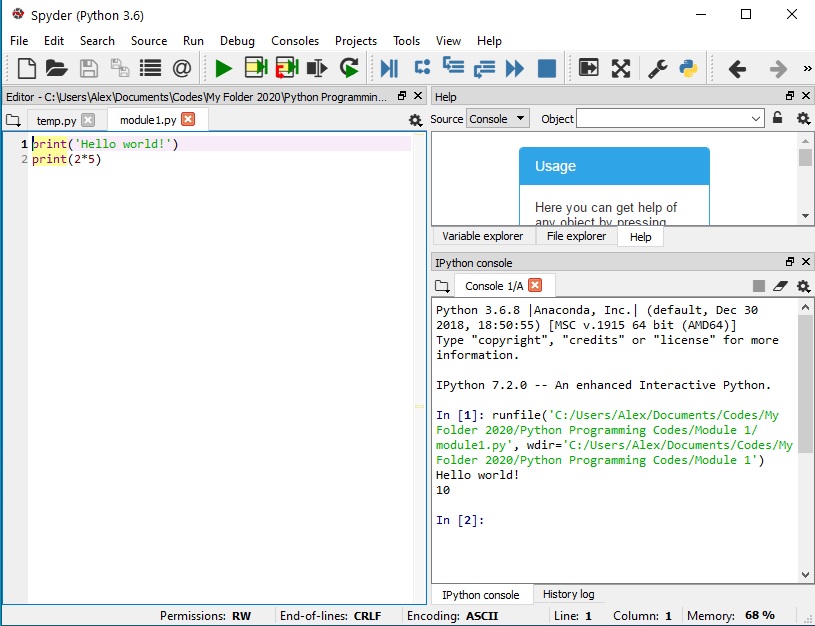815x626 pixels.
Task: Switch to the temp.py editor tab
Action: coord(56,121)
